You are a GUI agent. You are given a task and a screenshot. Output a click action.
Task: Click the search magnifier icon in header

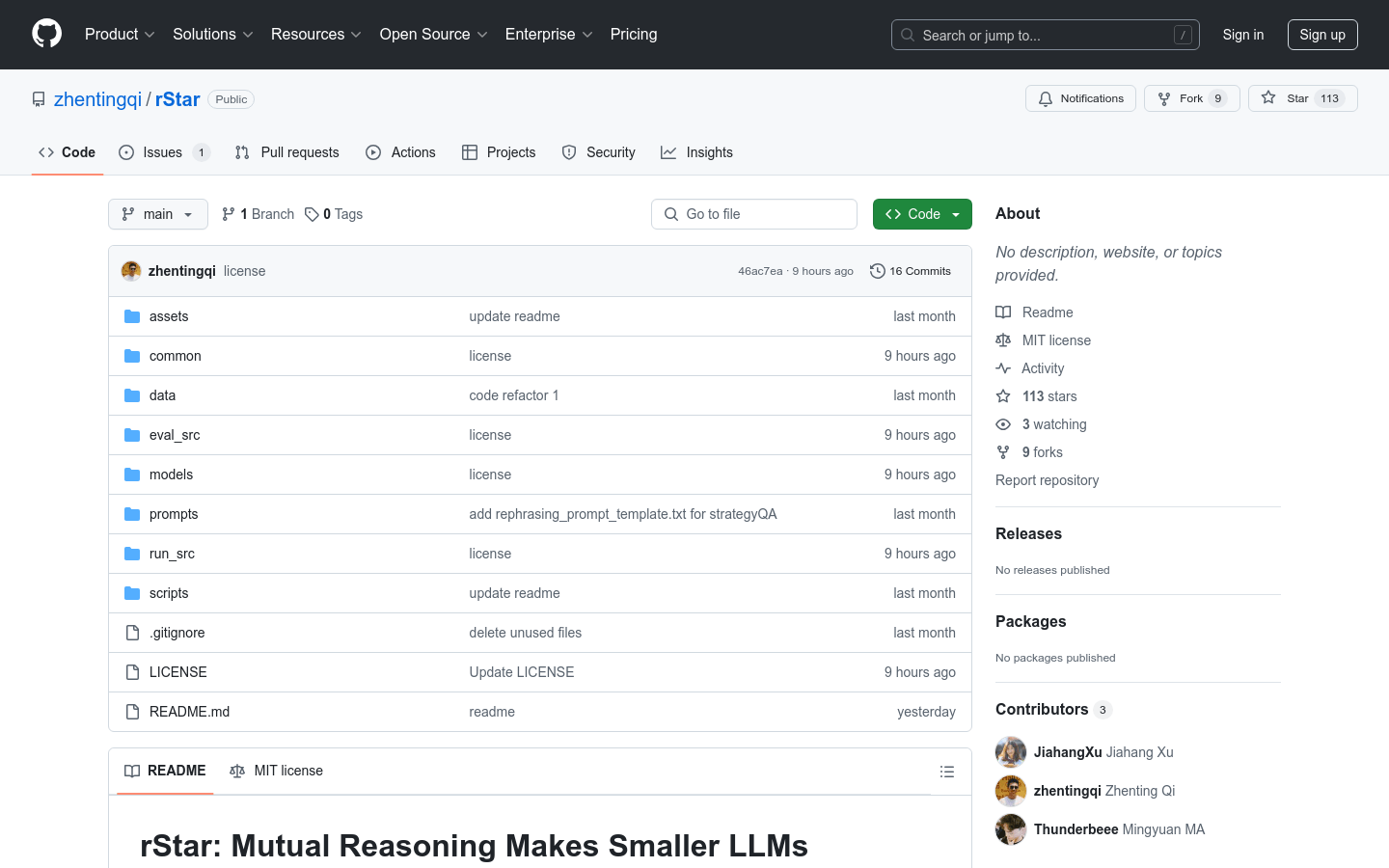pos(908,35)
